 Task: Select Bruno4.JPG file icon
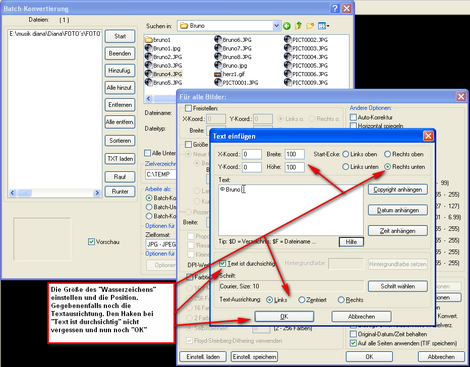[x=149, y=74]
